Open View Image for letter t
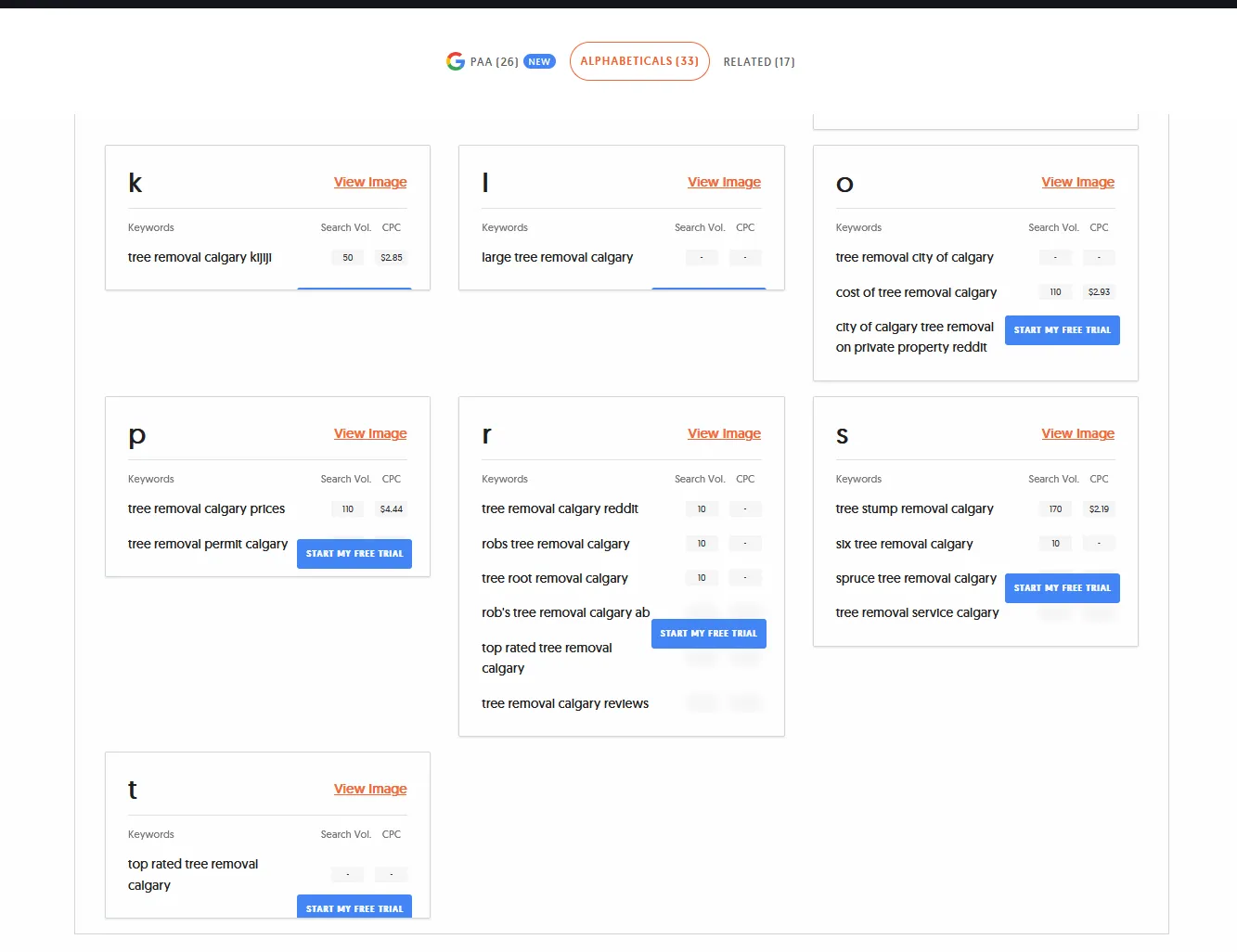This screenshot has width=1237, height=952. click(x=370, y=789)
